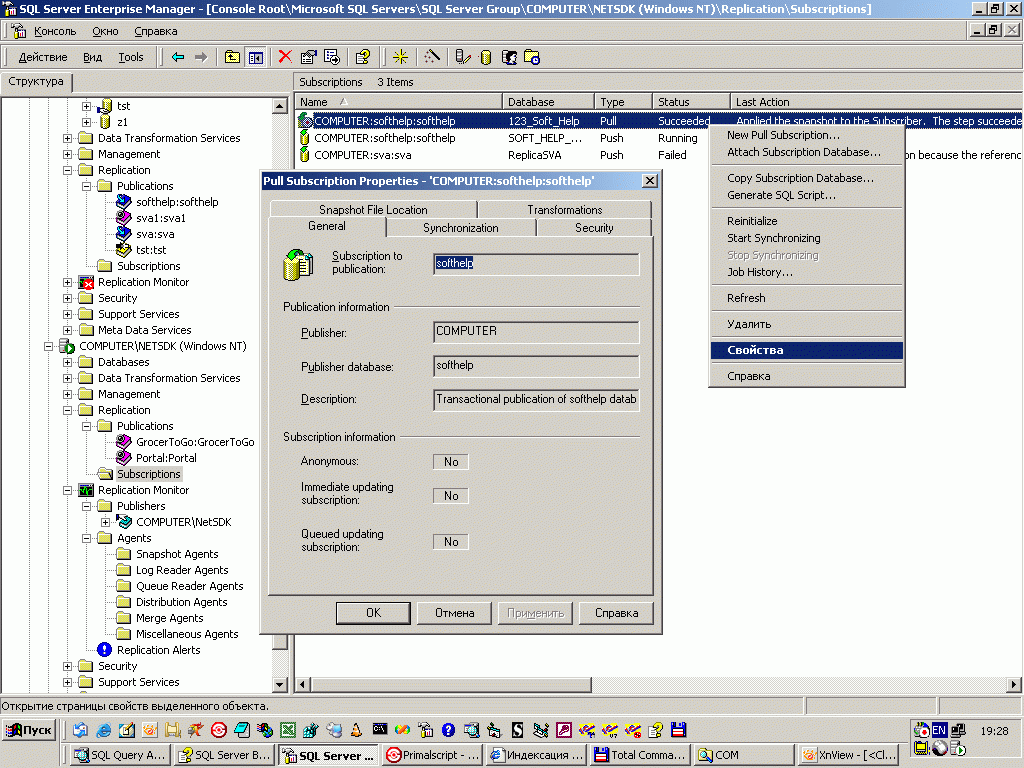Click the tree pane scroll up arrow
This screenshot has width=1024, height=768.
coord(280,106)
